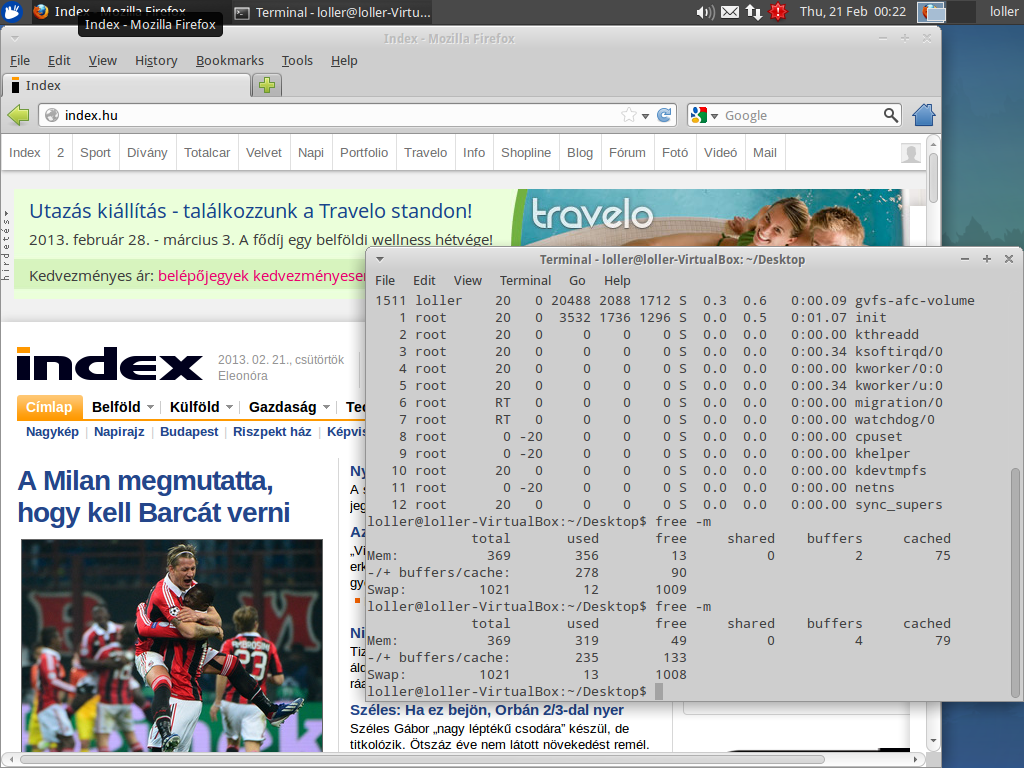The width and height of the screenshot is (1024, 768).
Task: Open the Mail link in navbar
Action: pyautogui.click(x=765, y=153)
